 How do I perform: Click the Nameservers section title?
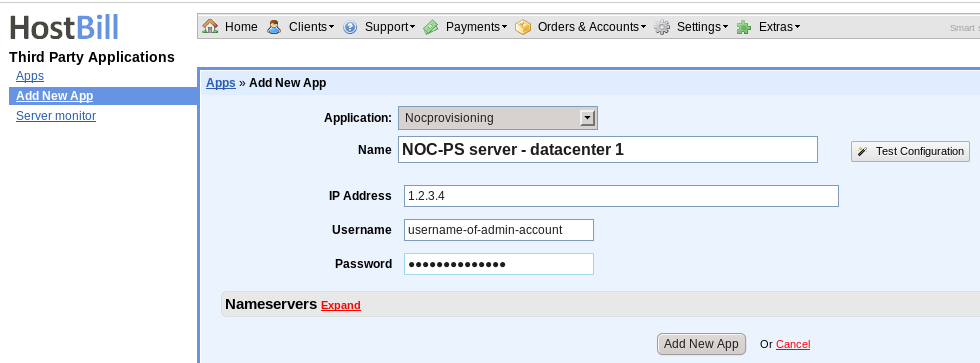(271, 304)
